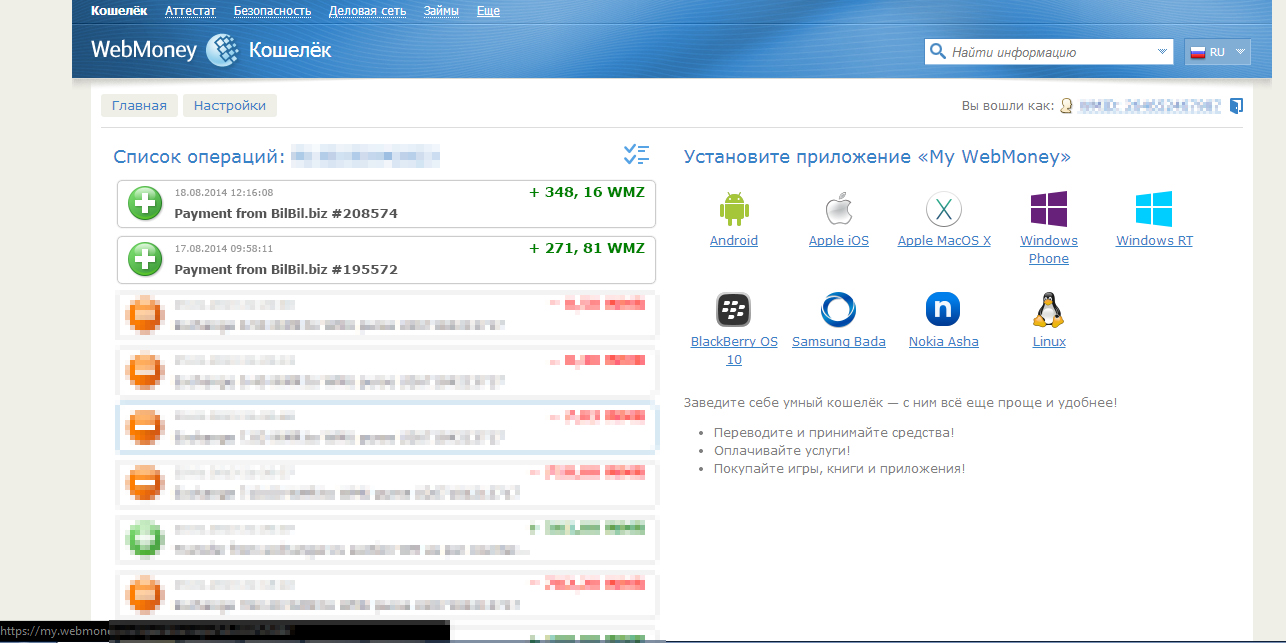The height and width of the screenshot is (643, 1286).
Task: Open the Деловая сеть menu item
Action: tap(367, 12)
